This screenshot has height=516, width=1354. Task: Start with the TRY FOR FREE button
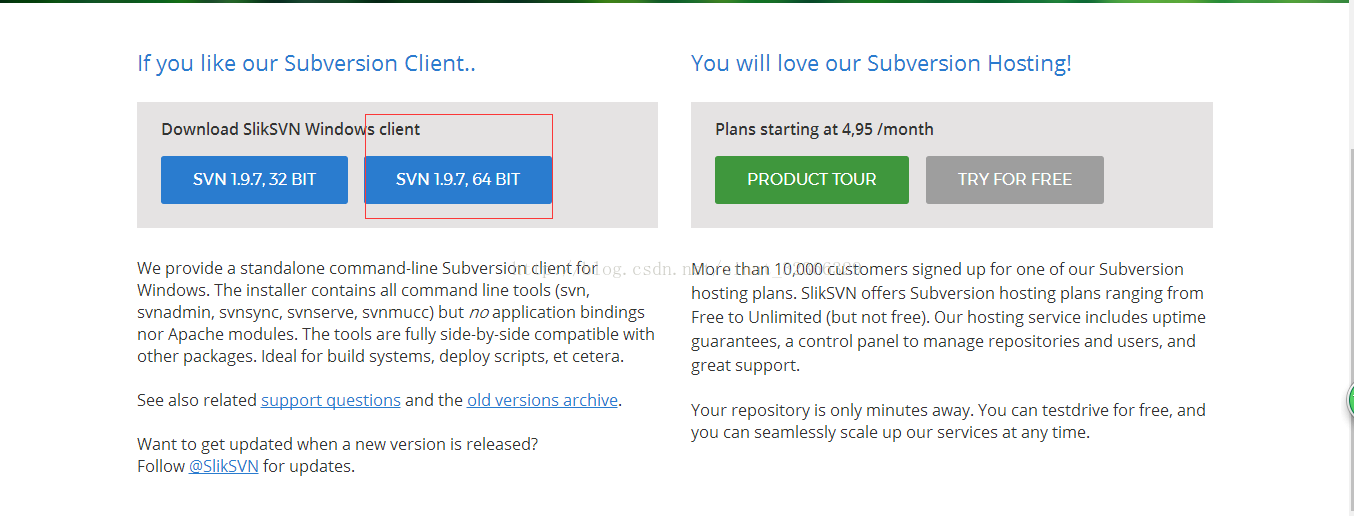[1015, 180]
